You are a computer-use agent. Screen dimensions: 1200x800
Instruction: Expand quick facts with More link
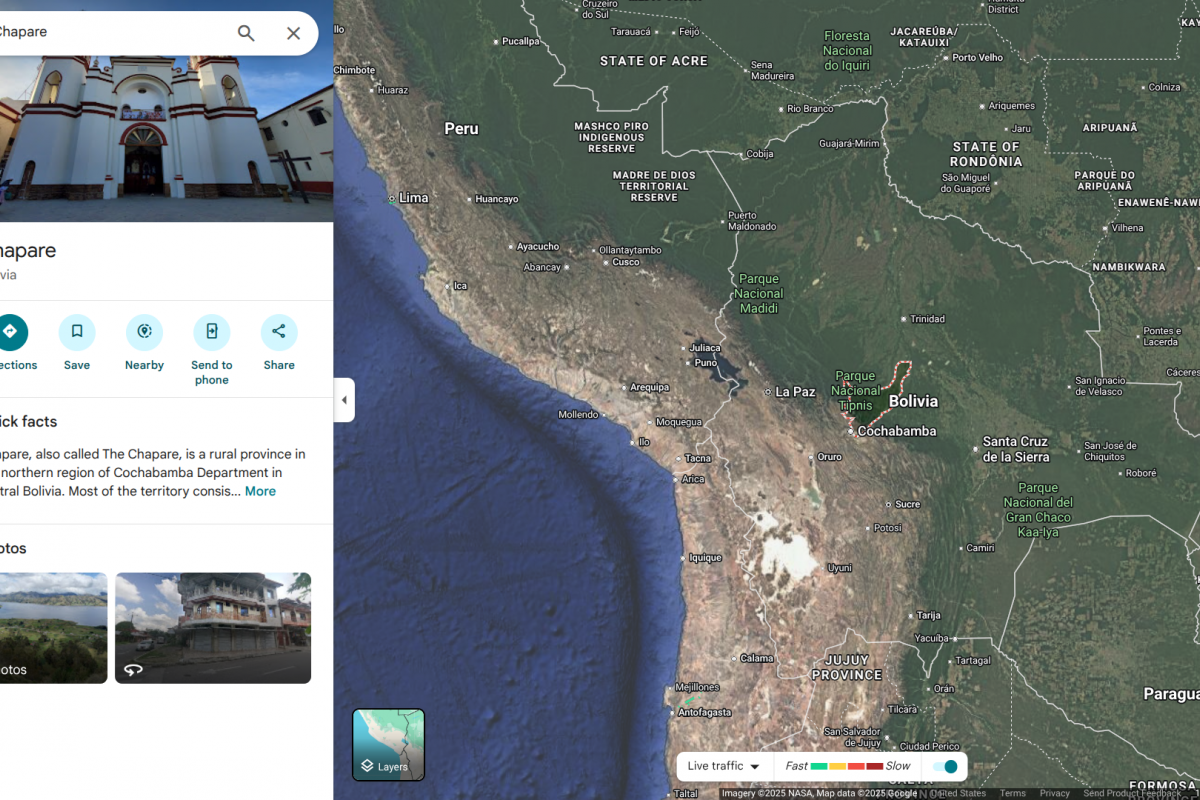tap(260, 491)
